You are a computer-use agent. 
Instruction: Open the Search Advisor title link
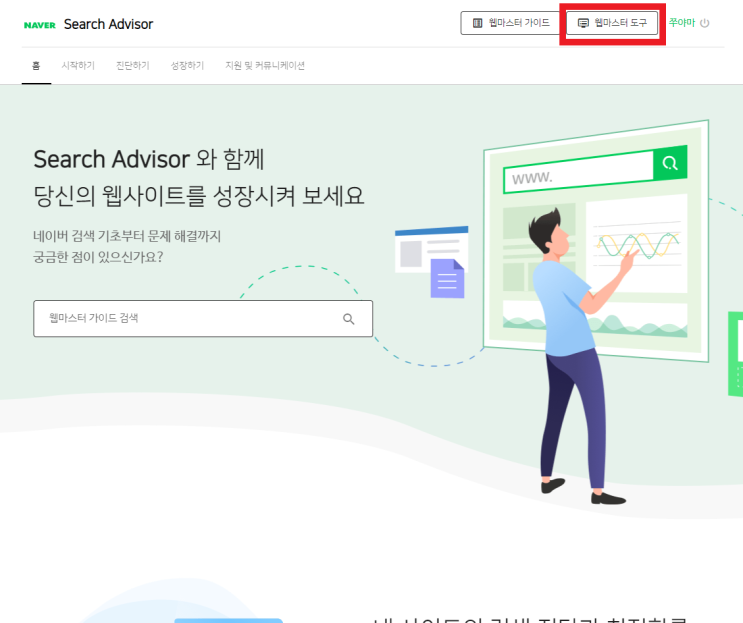(109, 24)
